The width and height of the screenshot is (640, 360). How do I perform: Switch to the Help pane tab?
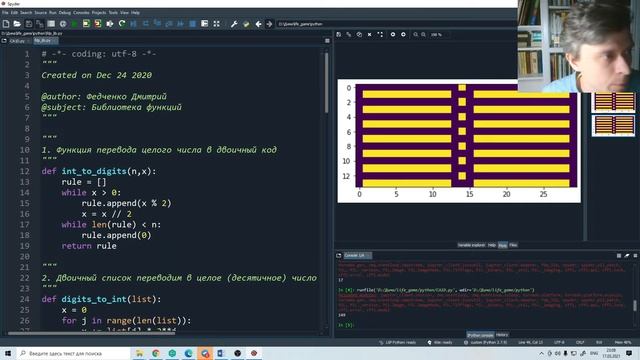(492, 245)
